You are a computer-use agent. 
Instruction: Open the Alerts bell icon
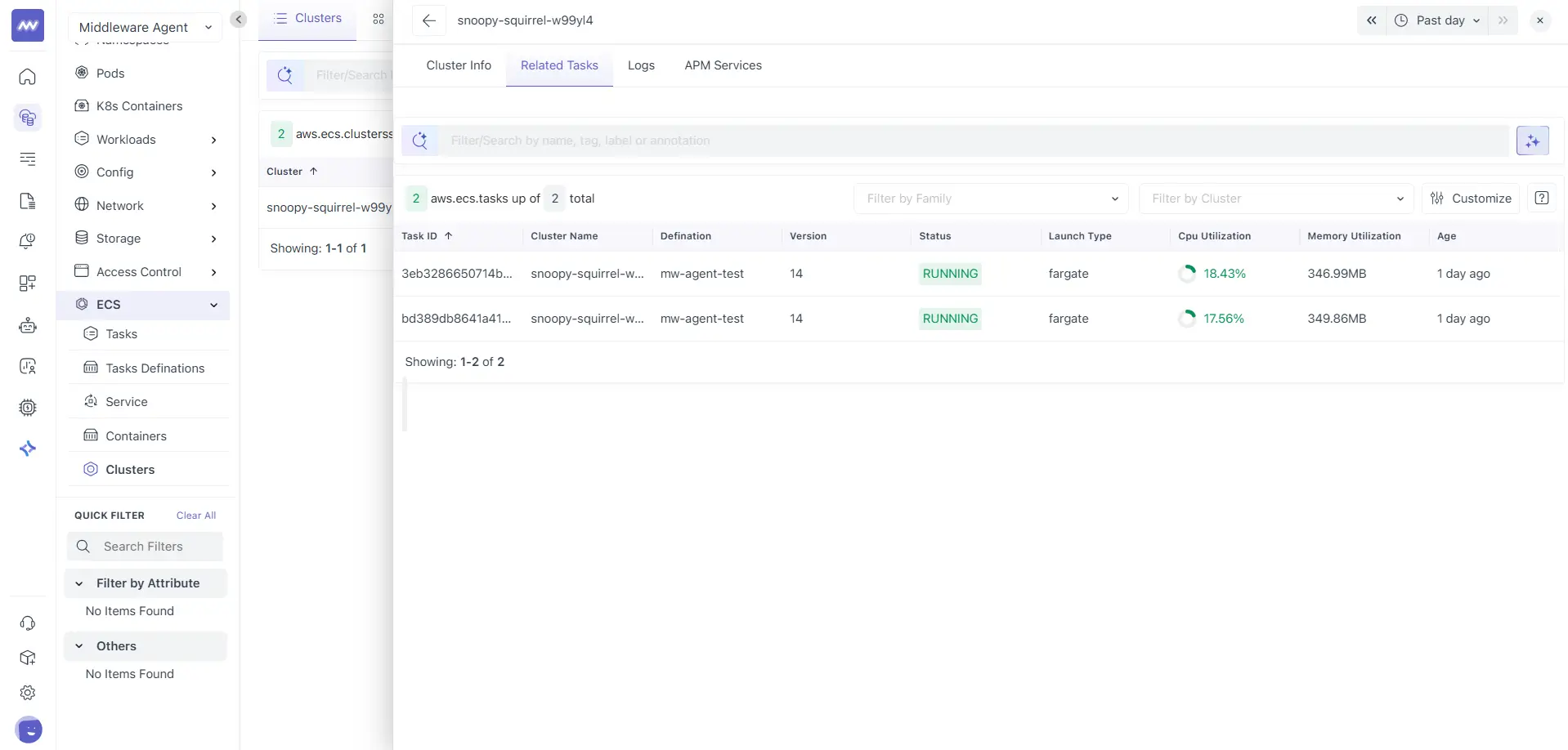(28, 241)
